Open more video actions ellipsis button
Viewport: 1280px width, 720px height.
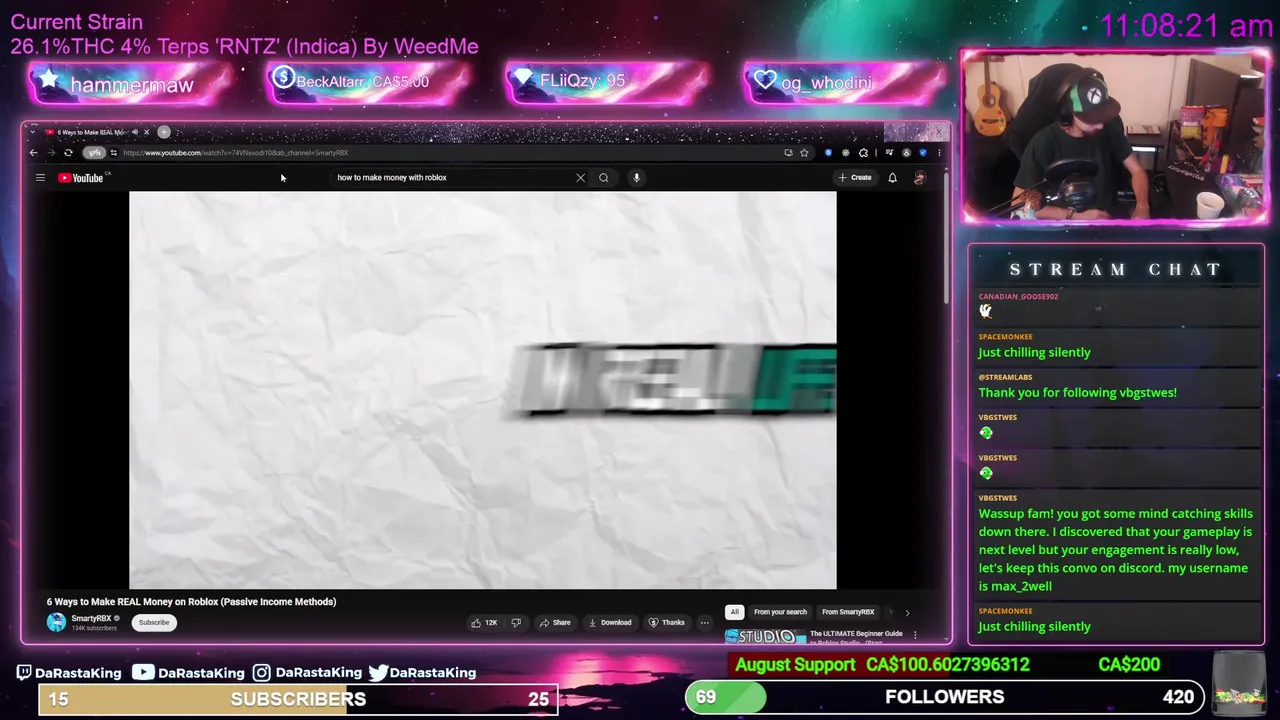tap(704, 622)
